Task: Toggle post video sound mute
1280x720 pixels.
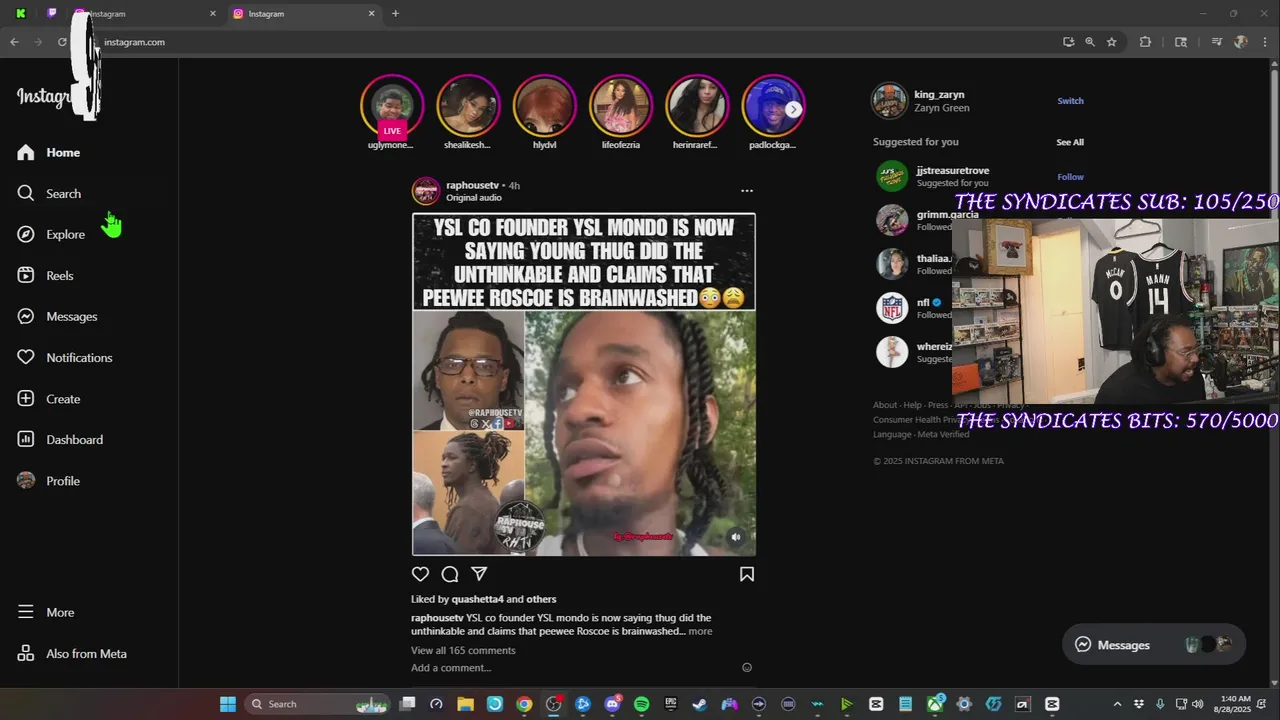Action: [x=736, y=537]
